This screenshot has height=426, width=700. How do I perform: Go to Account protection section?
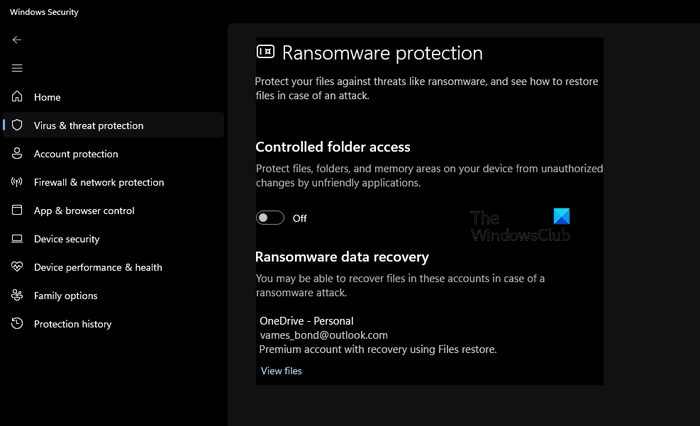[76, 154]
